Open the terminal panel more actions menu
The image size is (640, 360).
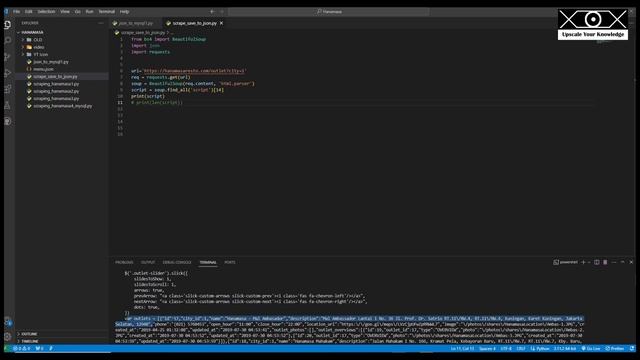[614, 262]
